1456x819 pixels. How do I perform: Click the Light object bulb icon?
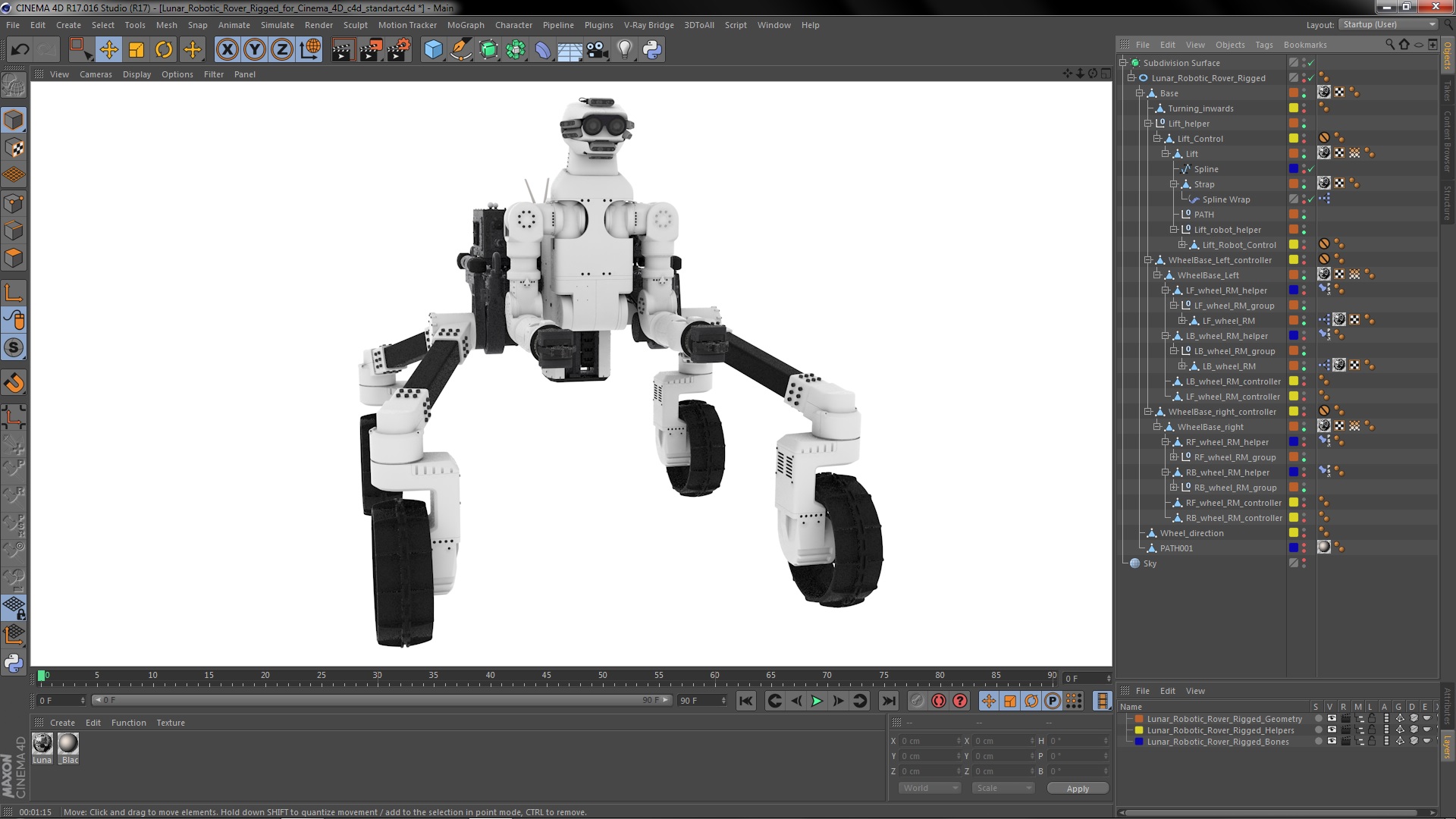[624, 50]
